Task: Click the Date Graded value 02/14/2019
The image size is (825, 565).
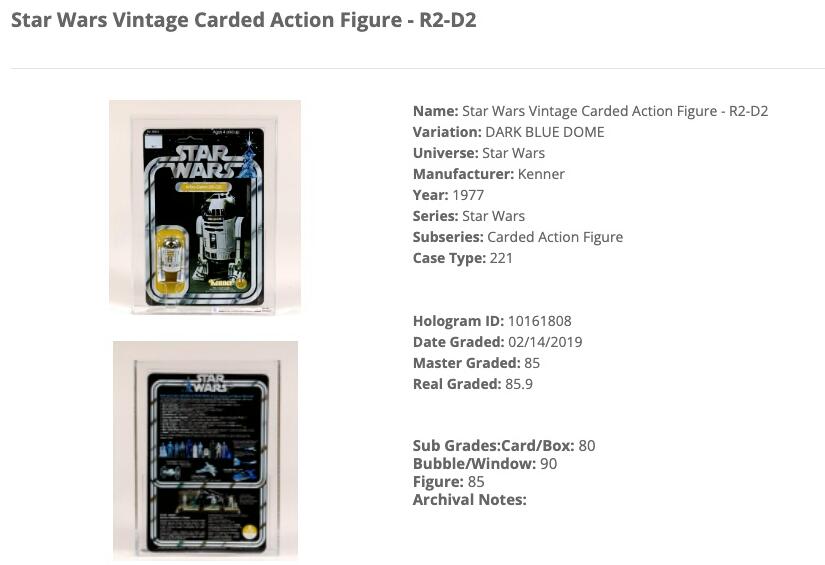Action: 545,342
